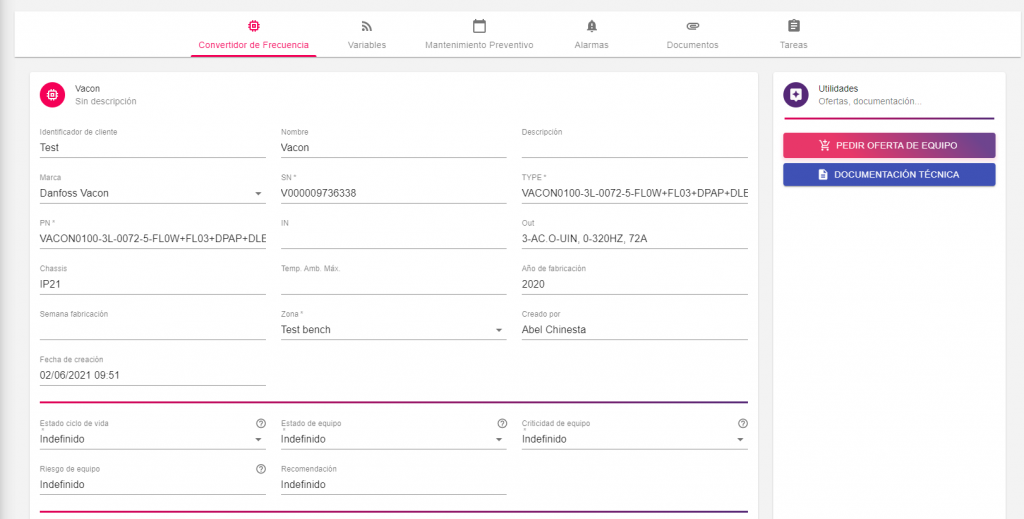Switch to the Variables tab
This screenshot has height=519, width=1024.
coord(366,34)
